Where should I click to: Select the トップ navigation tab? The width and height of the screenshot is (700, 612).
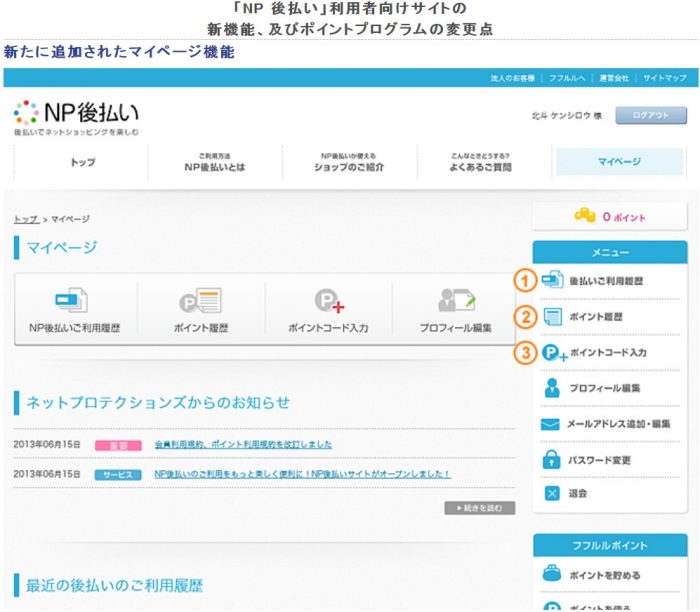point(81,162)
